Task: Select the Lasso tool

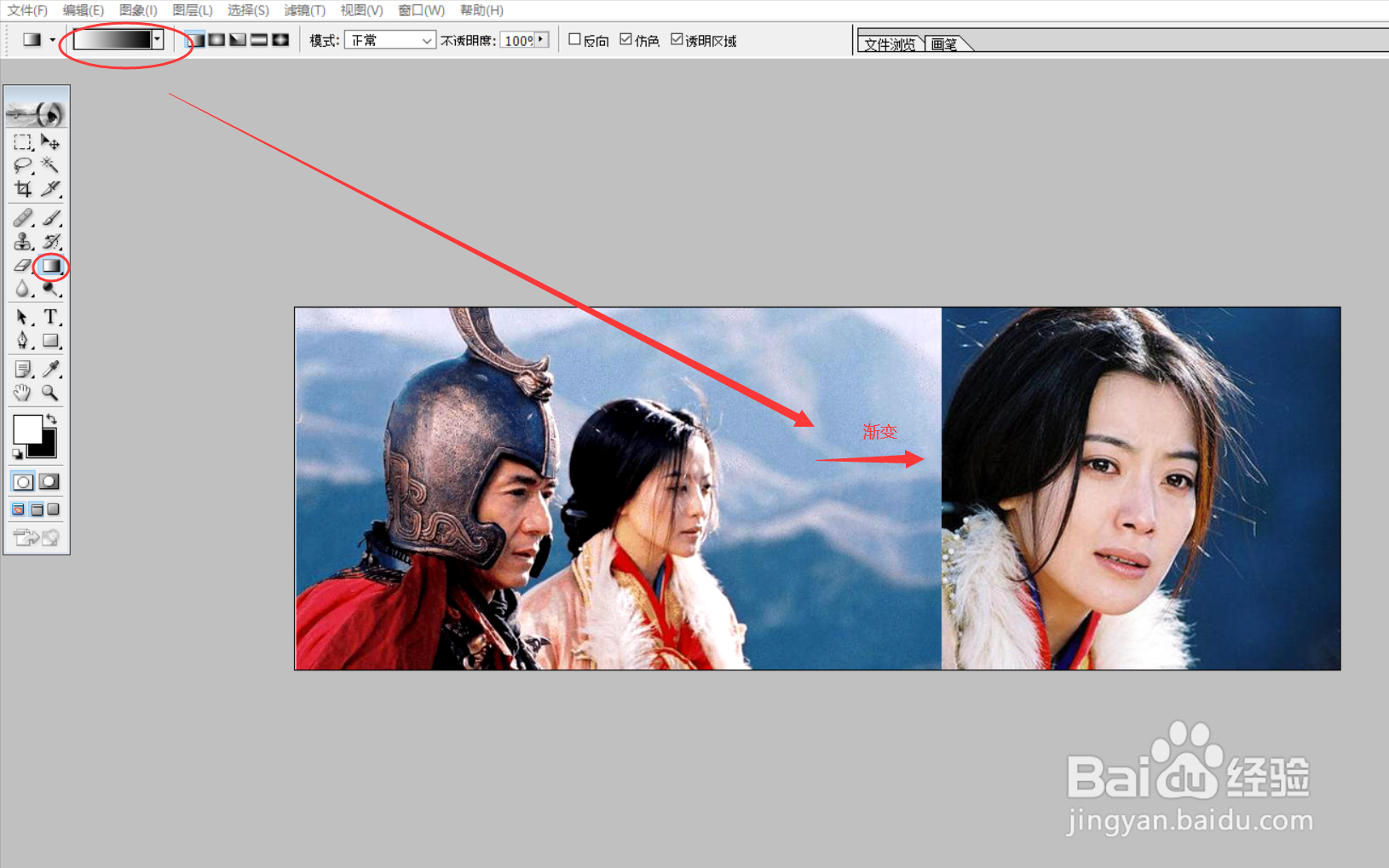Action: tap(23, 165)
